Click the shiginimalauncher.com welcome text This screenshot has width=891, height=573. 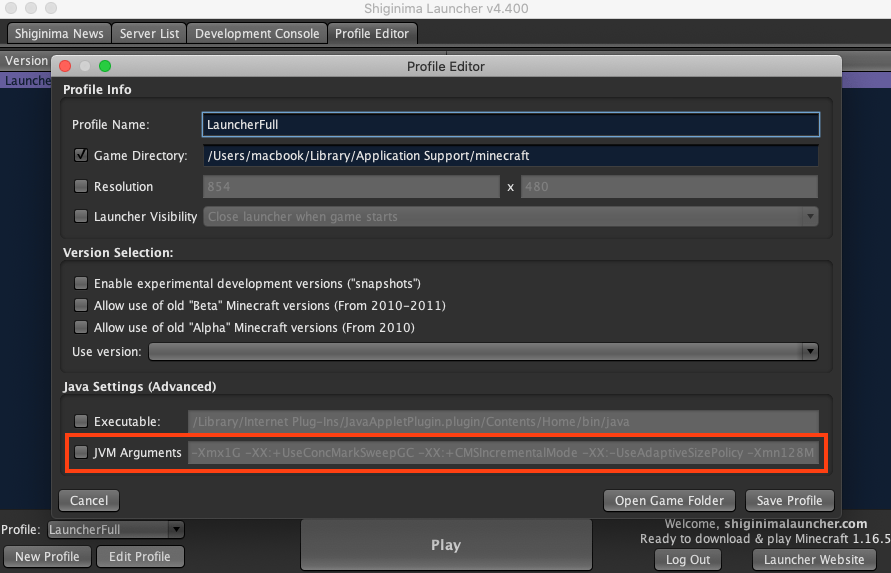pyautogui.click(x=796, y=524)
